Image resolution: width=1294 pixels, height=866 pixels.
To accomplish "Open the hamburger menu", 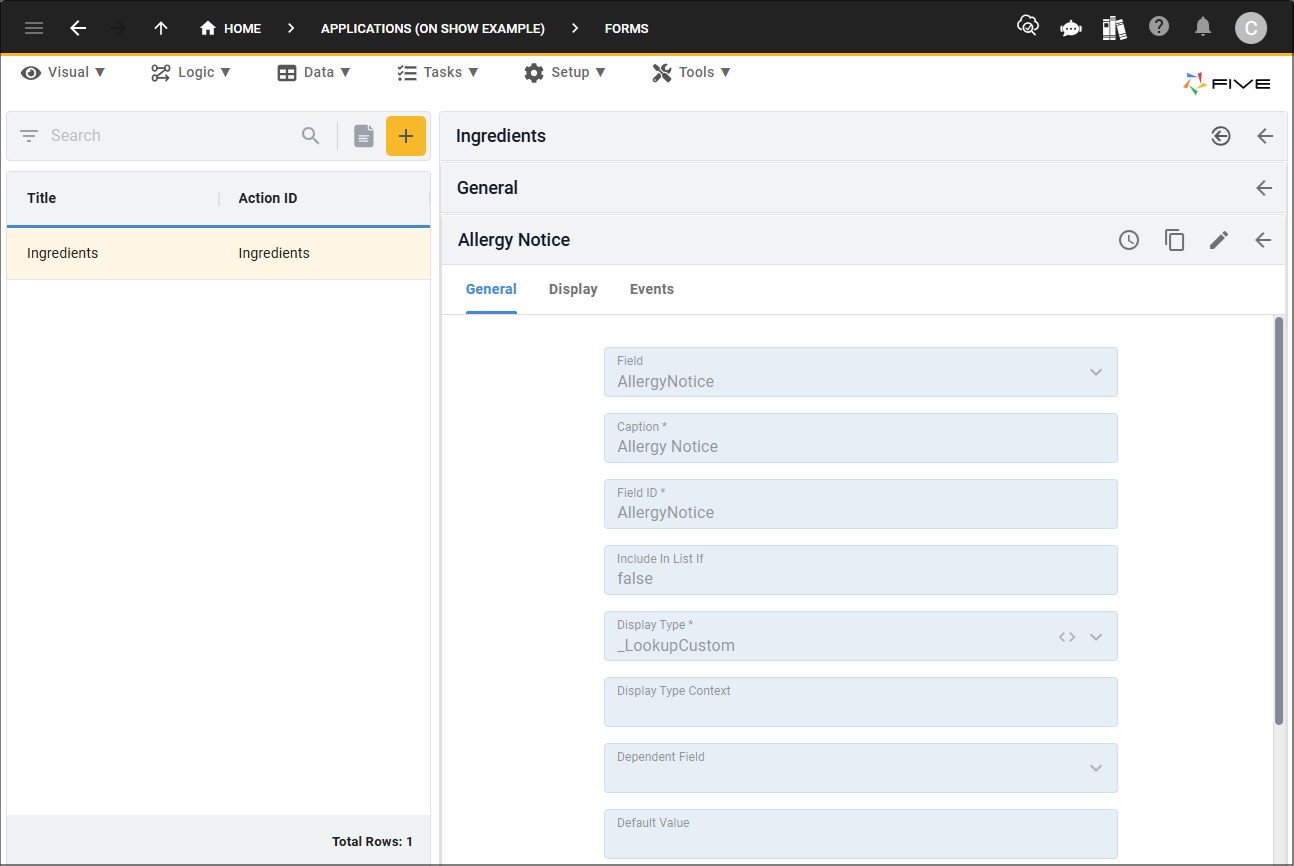I will click(x=34, y=28).
